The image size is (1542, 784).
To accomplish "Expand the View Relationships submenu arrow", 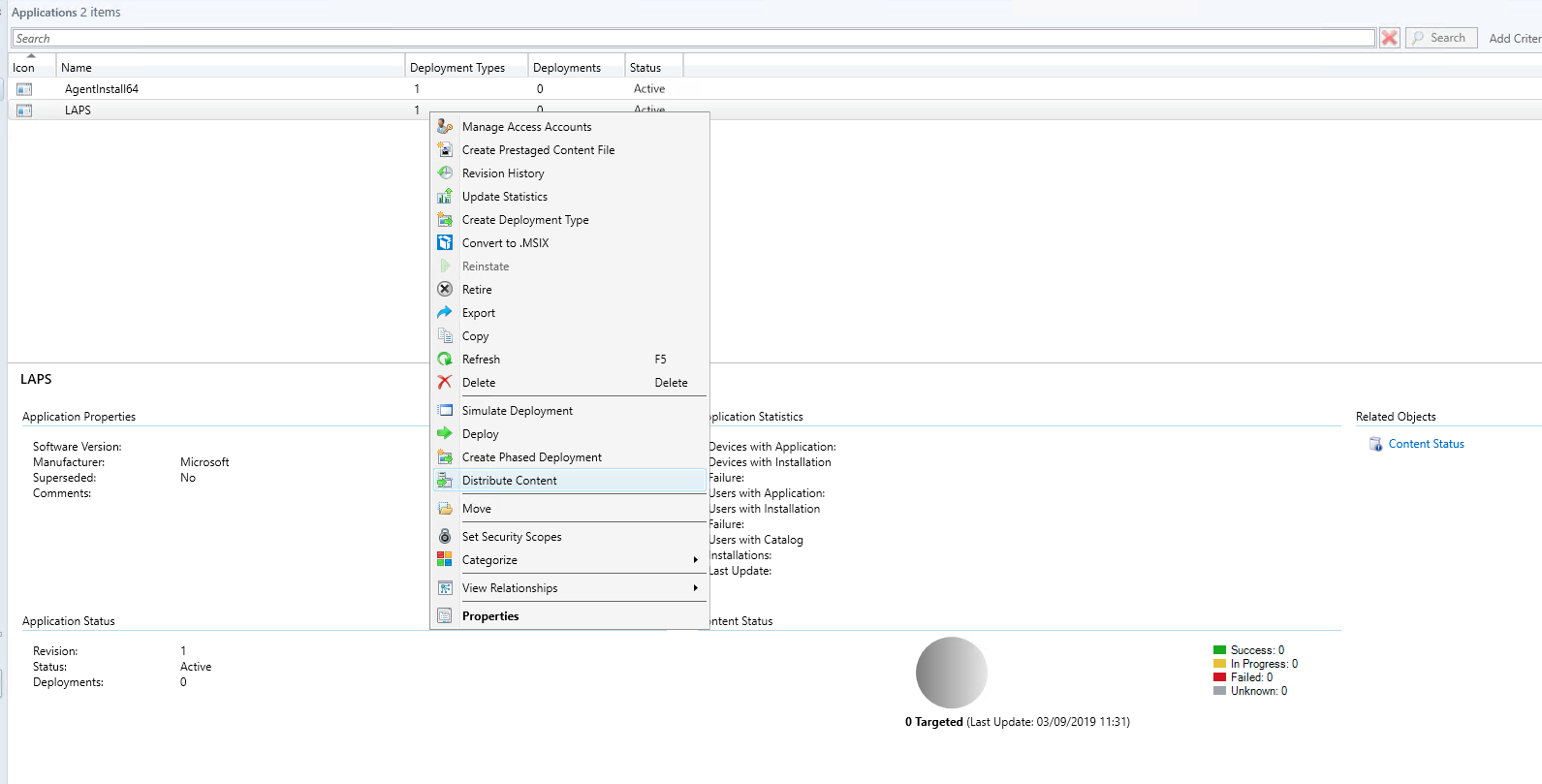I will pos(695,588).
